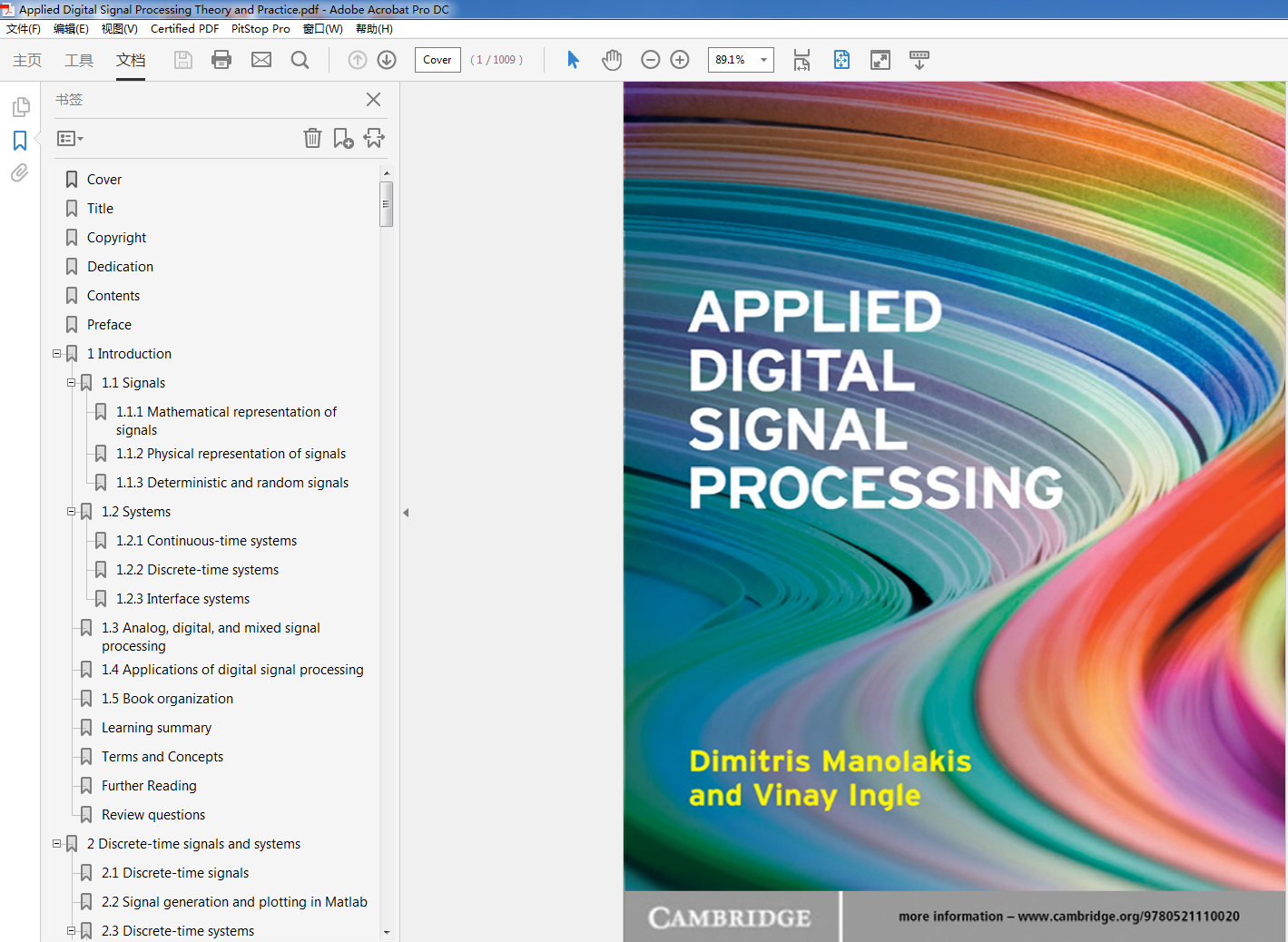
Task: Open the Page Thumbnails sidebar panel
Action: coord(20,106)
